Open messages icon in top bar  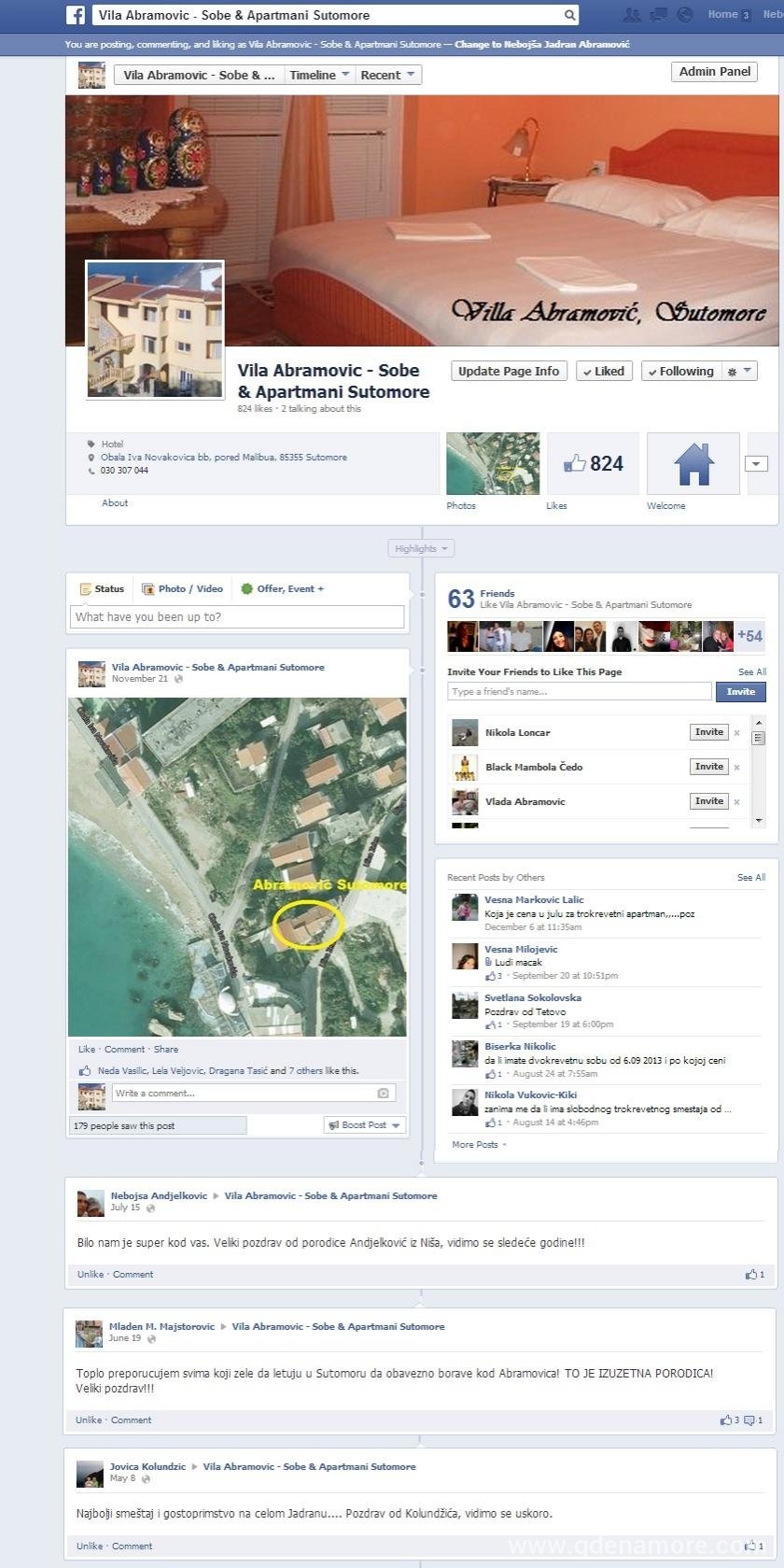point(658,15)
